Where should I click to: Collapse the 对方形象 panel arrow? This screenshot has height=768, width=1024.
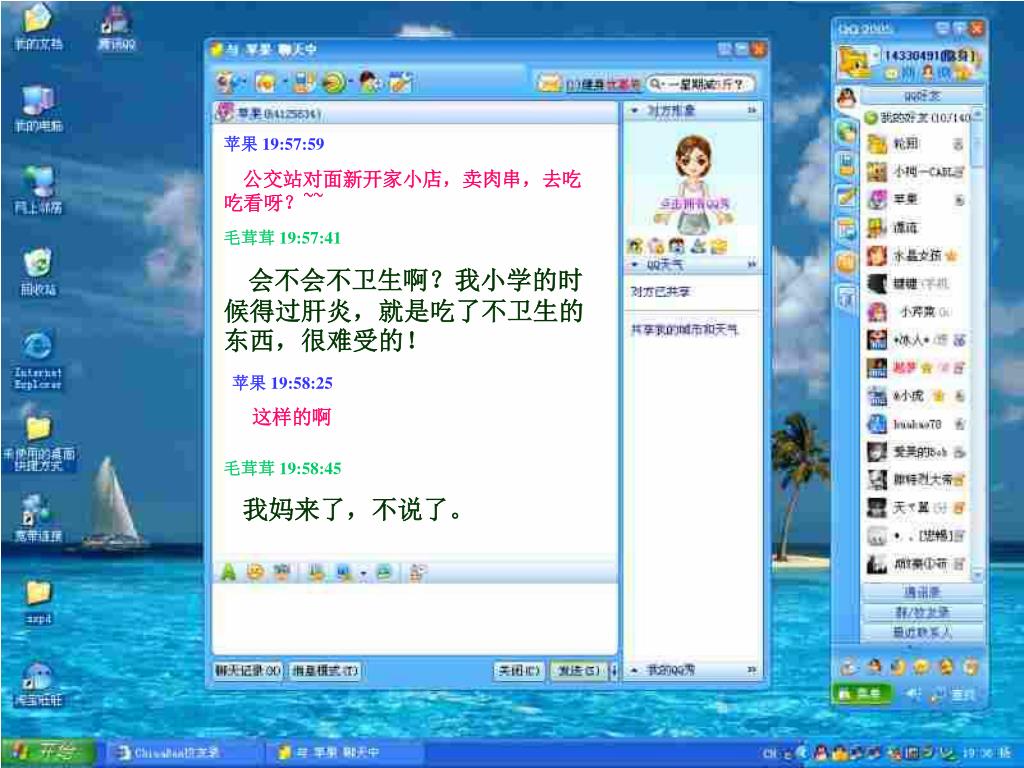pos(633,111)
